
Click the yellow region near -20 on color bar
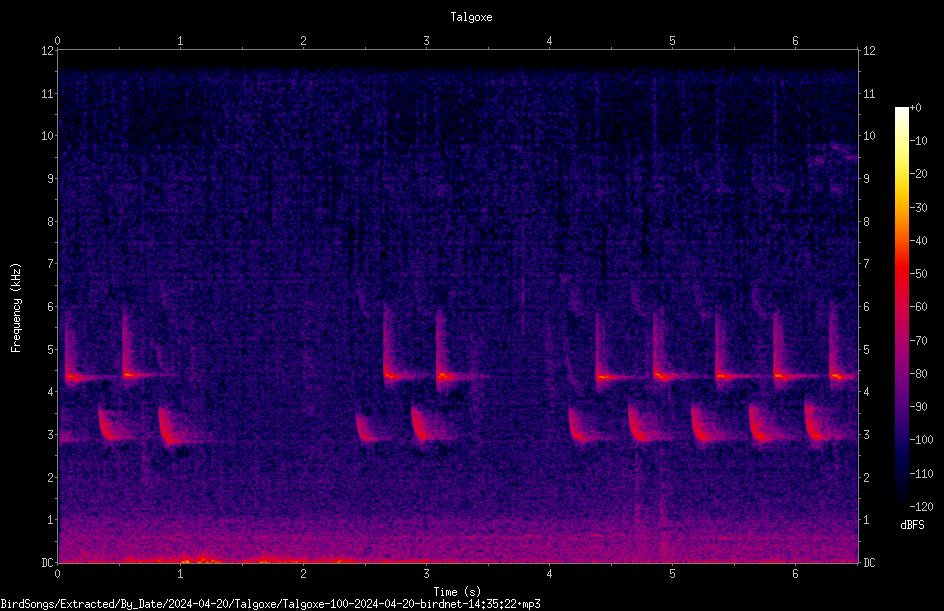pyautogui.click(x=901, y=175)
